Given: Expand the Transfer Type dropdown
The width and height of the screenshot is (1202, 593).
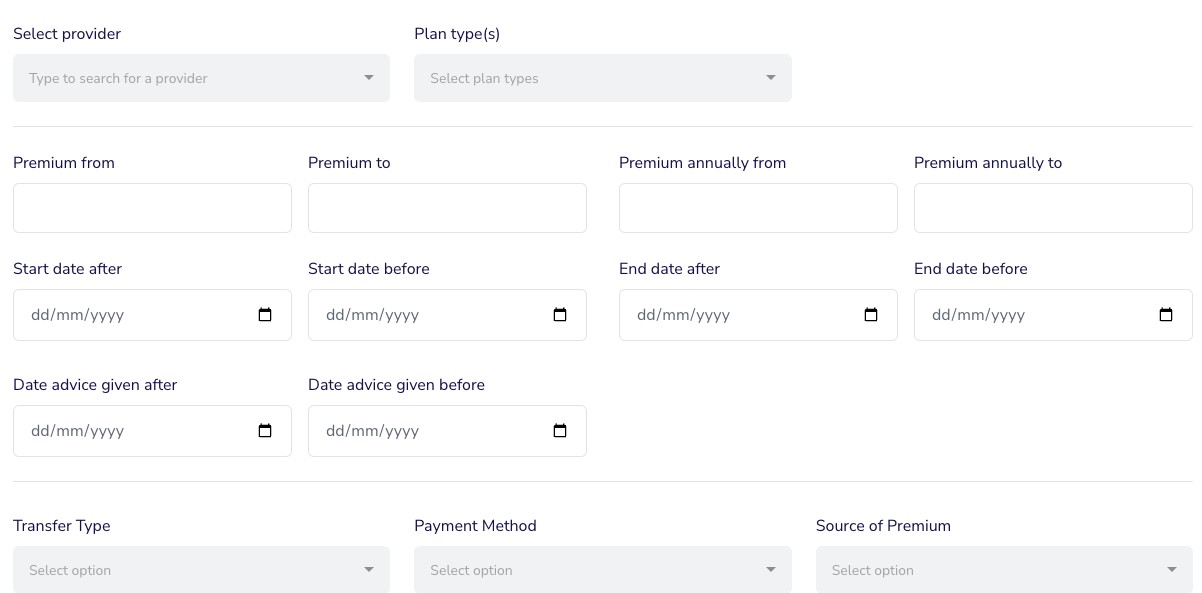Looking at the screenshot, I should pyautogui.click(x=201, y=570).
